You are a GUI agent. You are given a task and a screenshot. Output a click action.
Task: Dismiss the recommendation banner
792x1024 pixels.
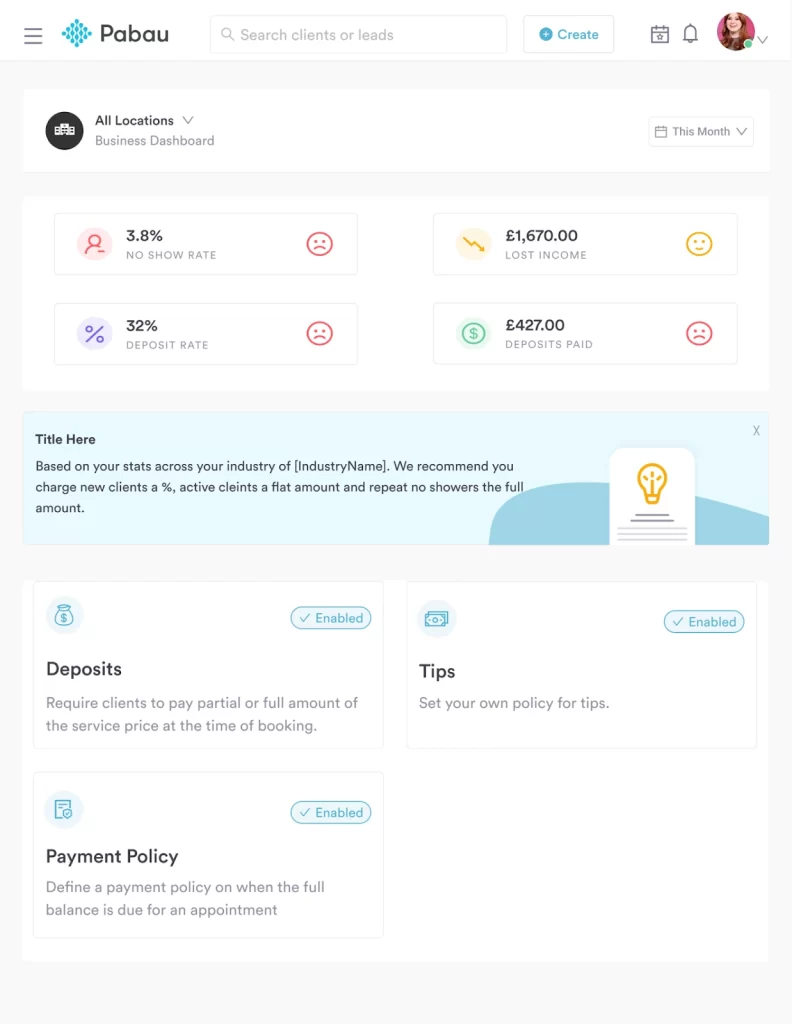point(756,431)
